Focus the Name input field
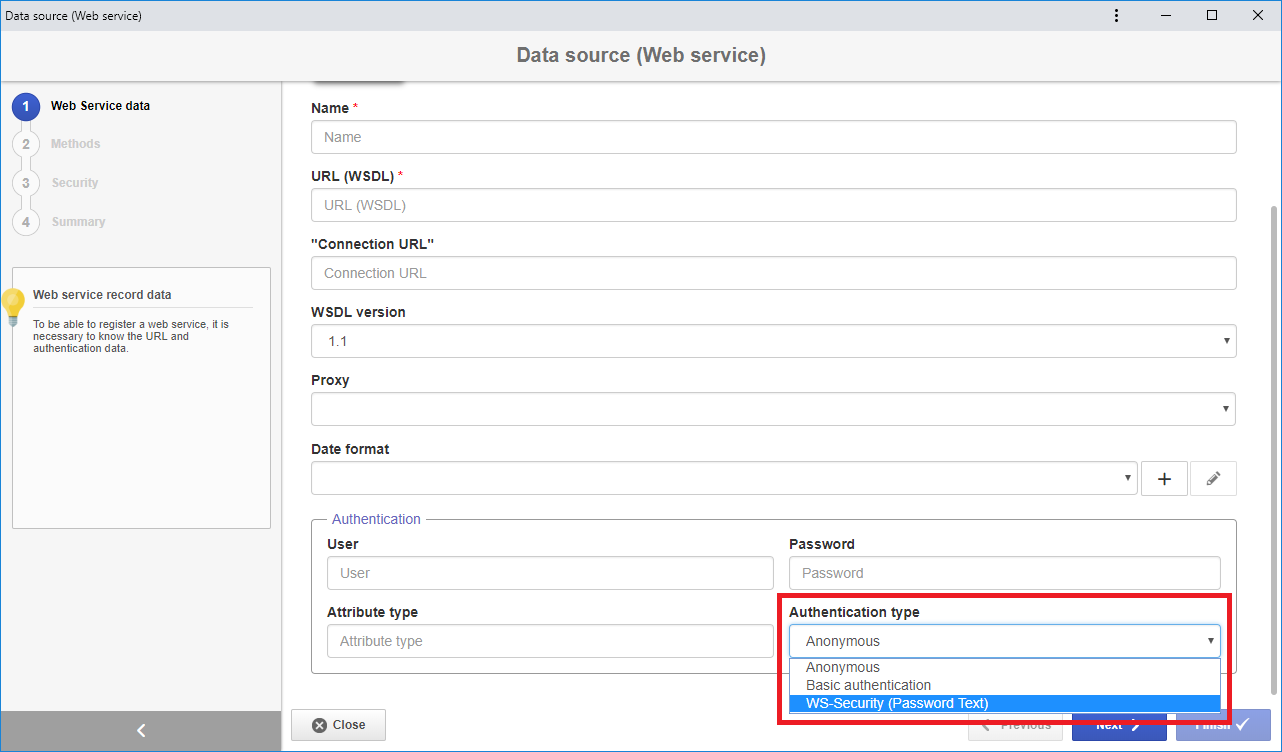Viewport: 1282px width, 752px height. (774, 137)
